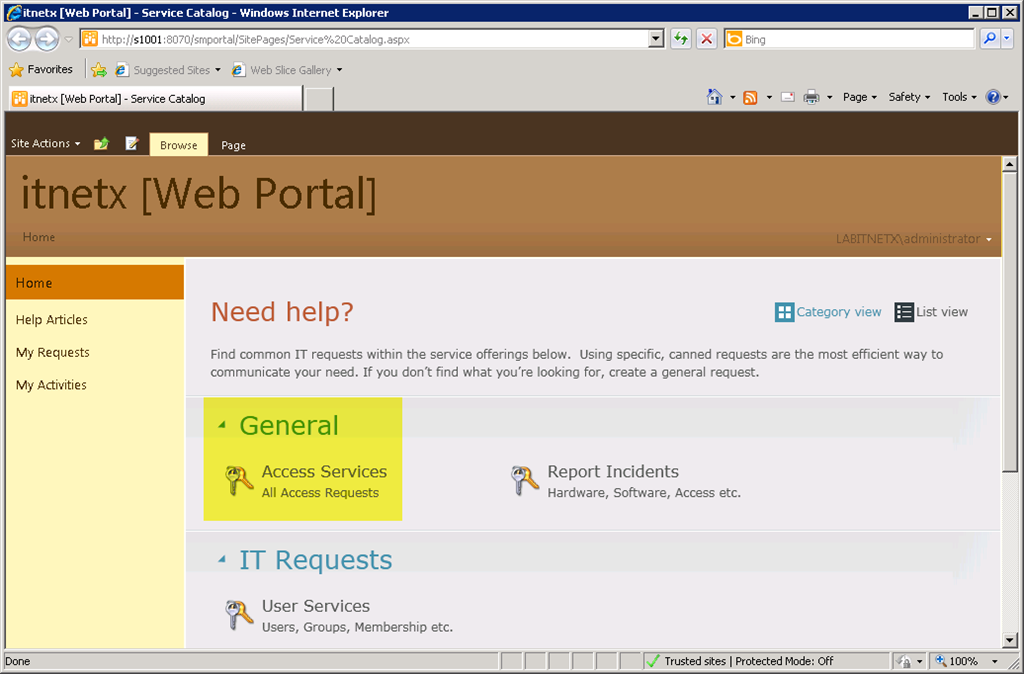Click the User Services key icon
1024x674 pixels.
[x=239, y=615]
